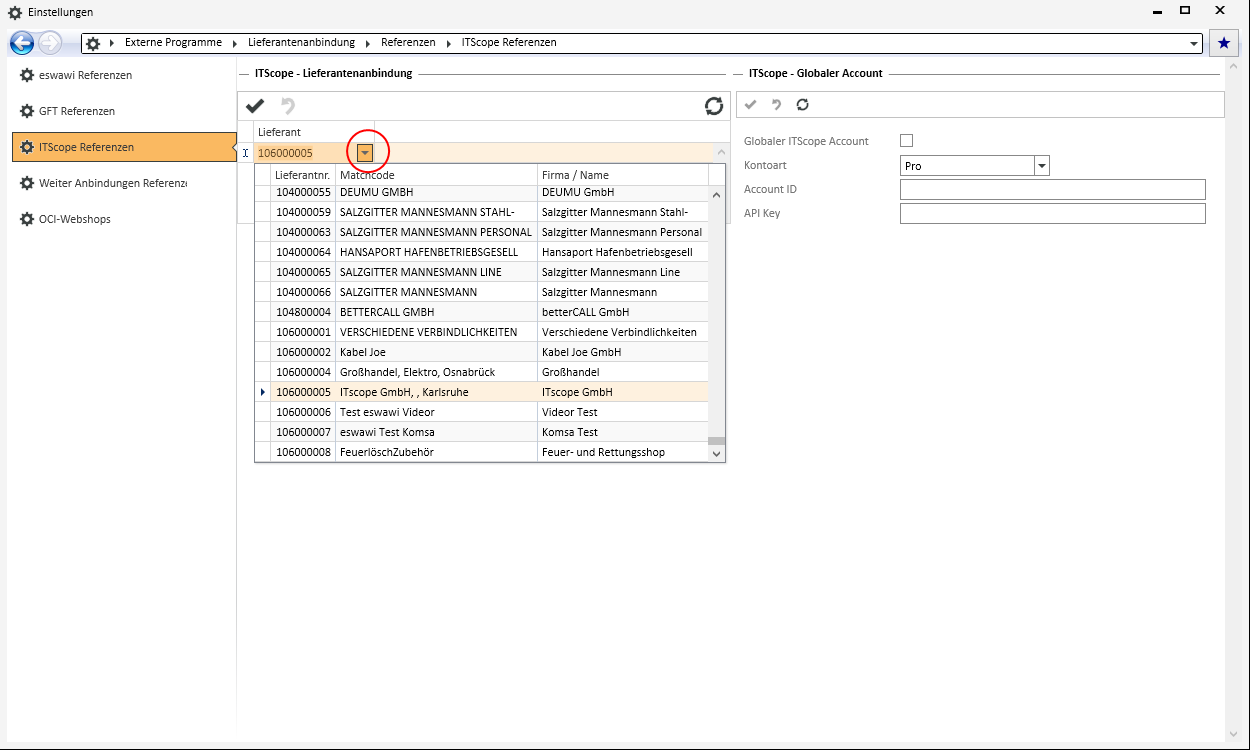The height and width of the screenshot is (750, 1250).
Task: Select the ITscope GmbH, , Karlsruhe matchcode
Action: pos(436,392)
